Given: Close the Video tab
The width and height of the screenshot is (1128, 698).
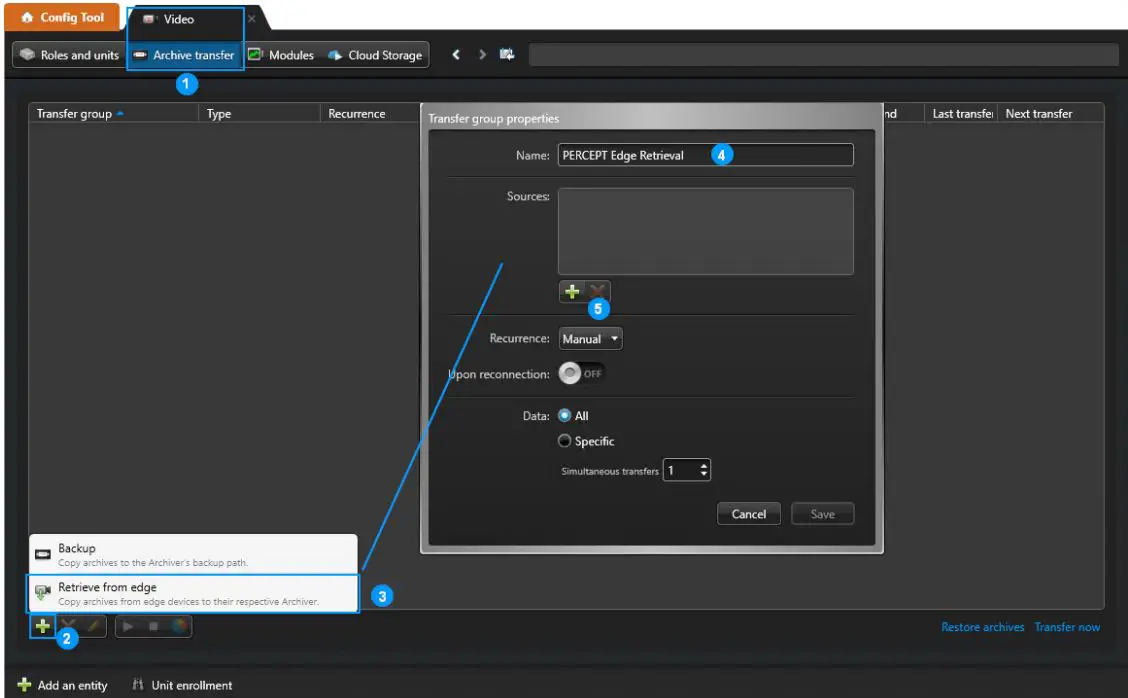Looking at the screenshot, I should [252, 19].
